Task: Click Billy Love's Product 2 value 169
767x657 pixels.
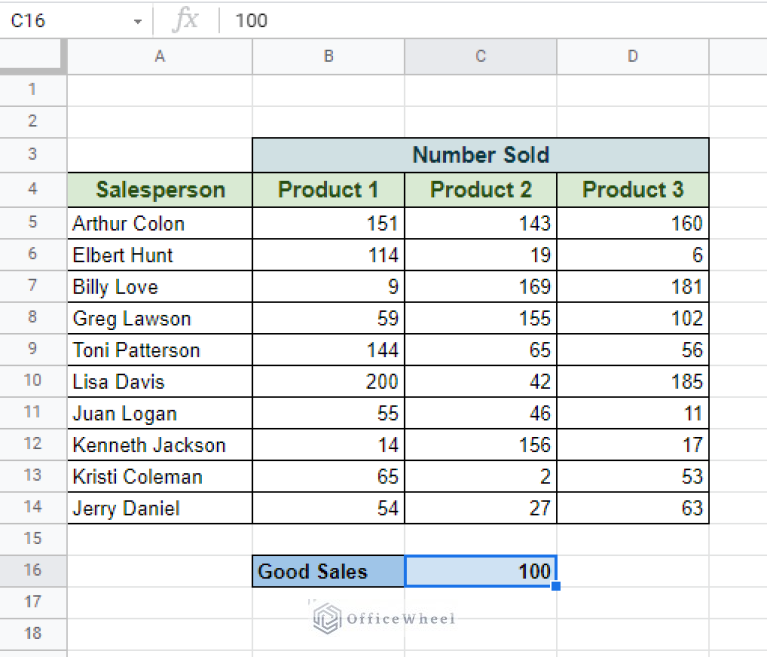Action: tap(481, 286)
